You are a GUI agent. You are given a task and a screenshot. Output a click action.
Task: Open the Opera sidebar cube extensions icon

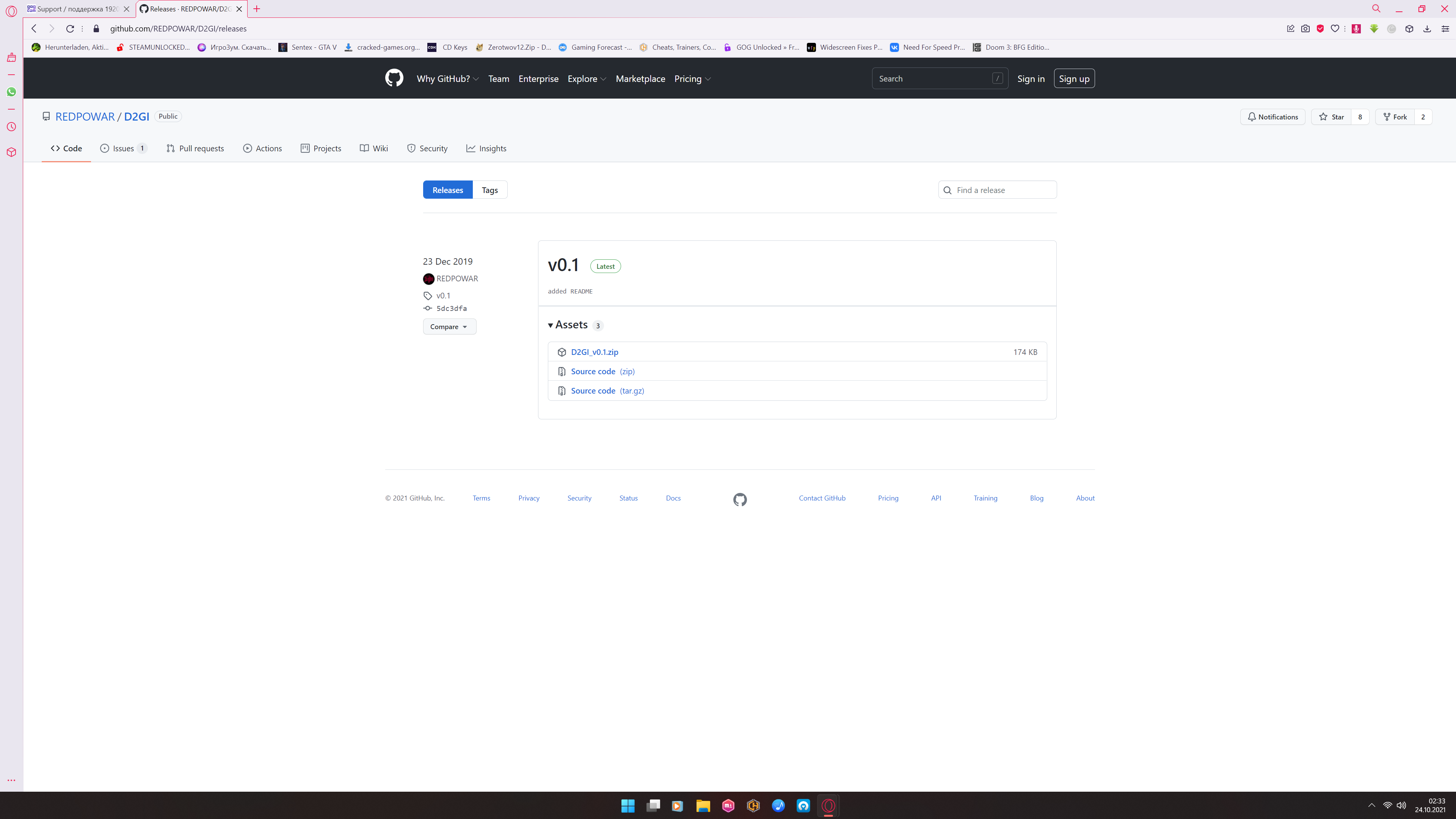tap(11, 152)
